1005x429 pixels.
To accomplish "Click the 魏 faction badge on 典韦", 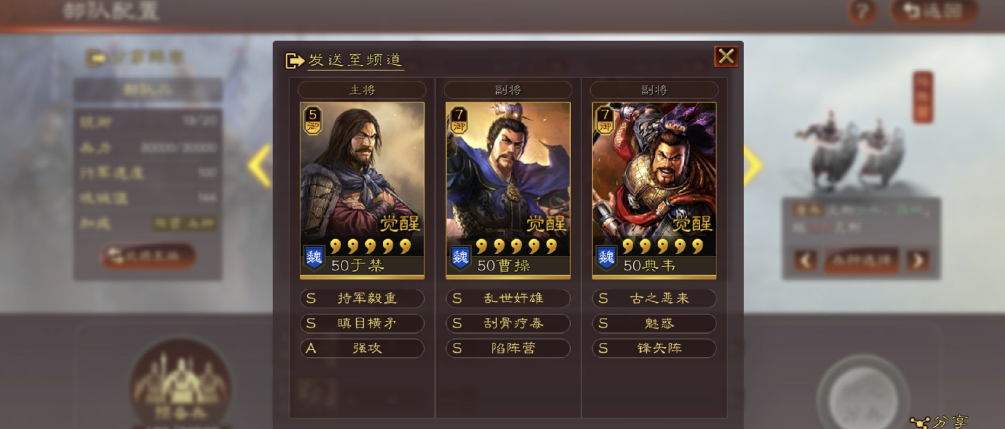I will (606, 258).
